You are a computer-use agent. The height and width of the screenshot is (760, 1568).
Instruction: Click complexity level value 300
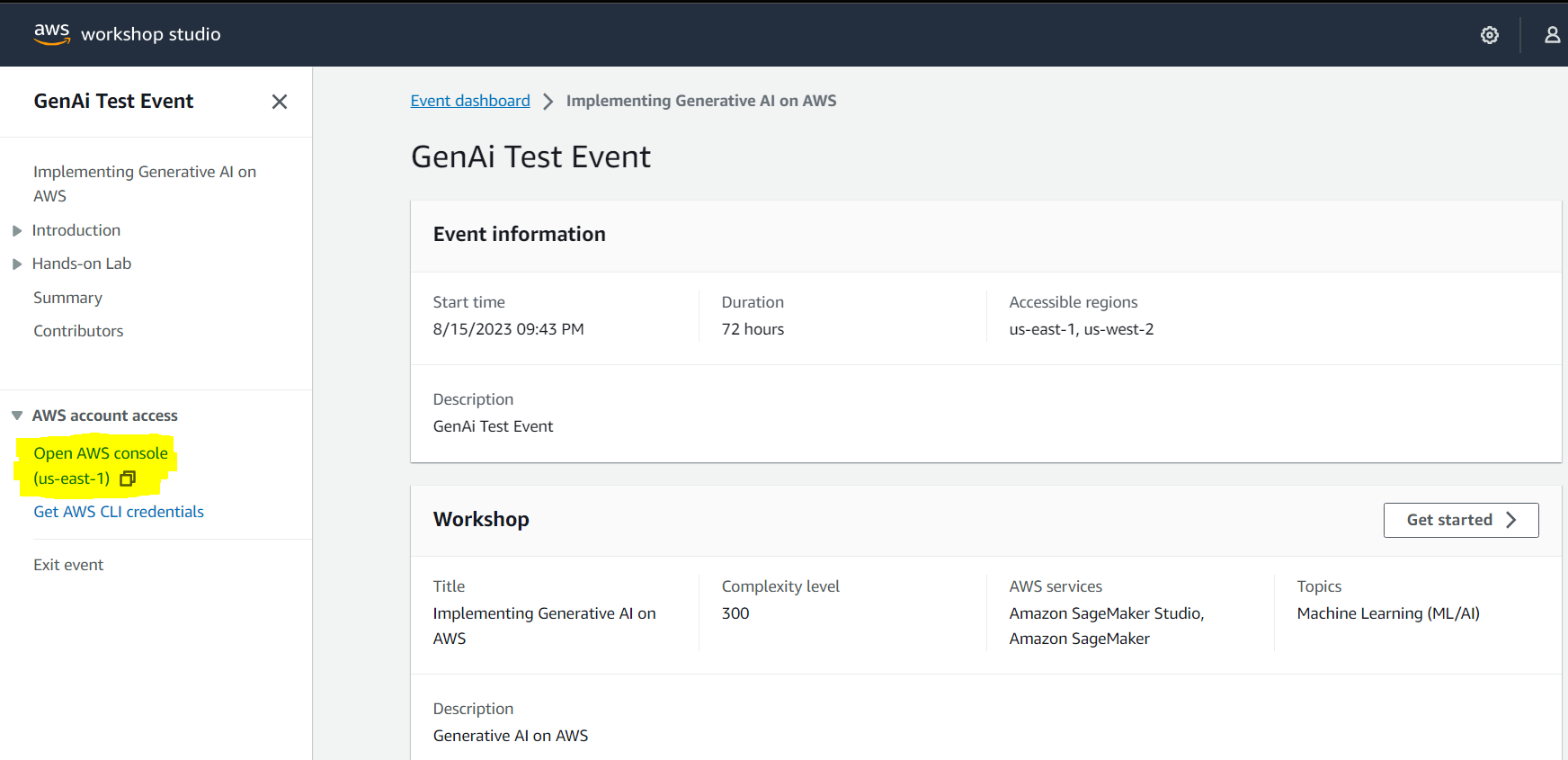pyautogui.click(x=735, y=613)
